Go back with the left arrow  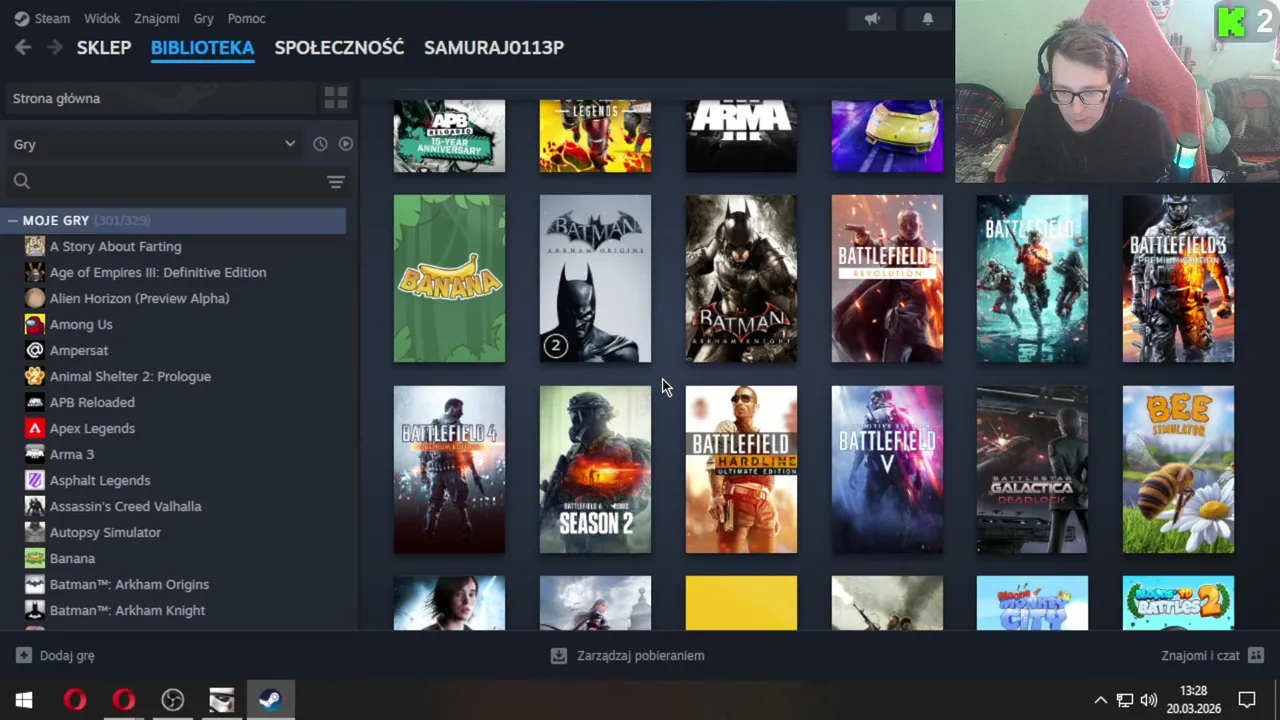click(23, 47)
